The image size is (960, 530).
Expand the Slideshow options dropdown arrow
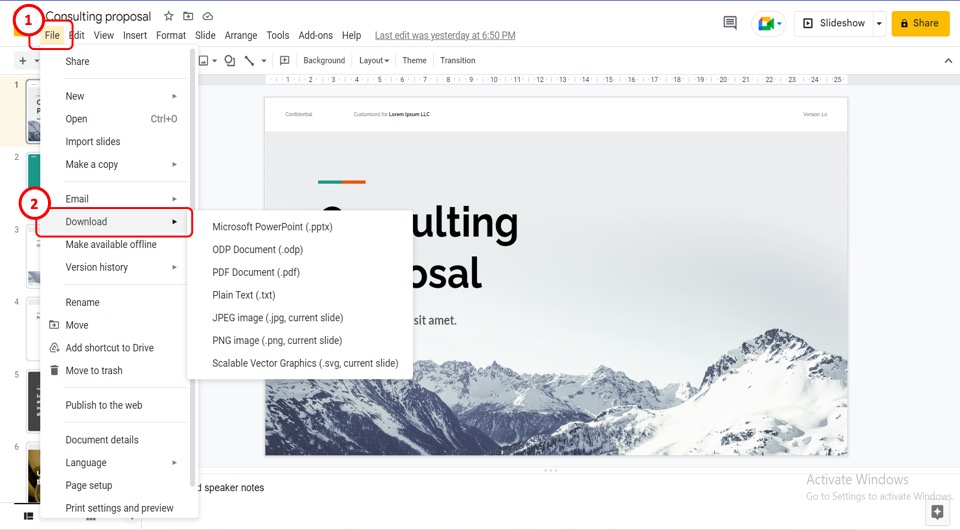pyautogui.click(x=879, y=23)
